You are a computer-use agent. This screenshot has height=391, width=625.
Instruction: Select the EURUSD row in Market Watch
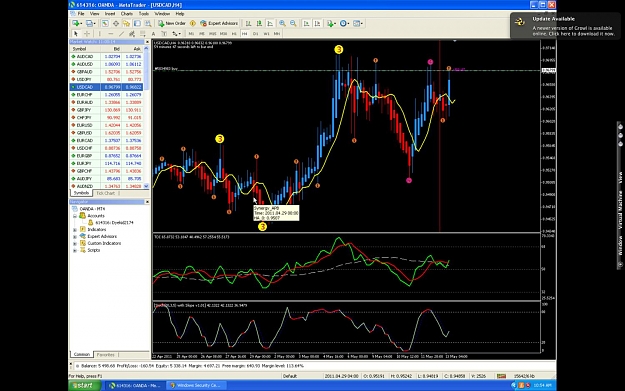(106, 125)
